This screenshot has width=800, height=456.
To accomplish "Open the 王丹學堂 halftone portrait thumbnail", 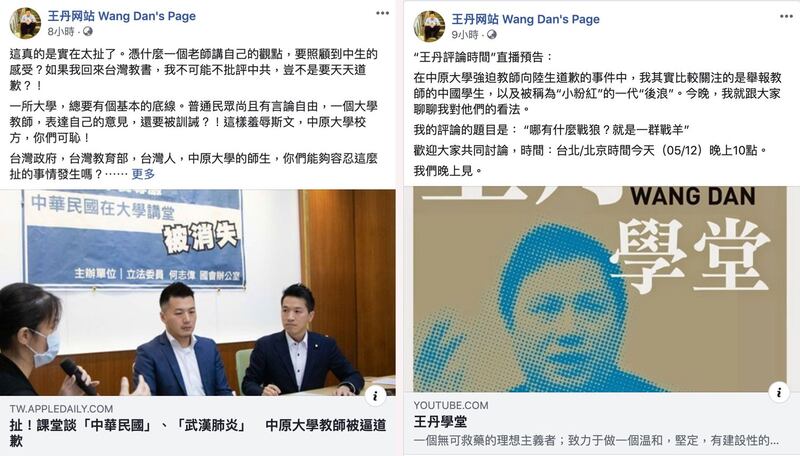I will pyautogui.click(x=600, y=289).
